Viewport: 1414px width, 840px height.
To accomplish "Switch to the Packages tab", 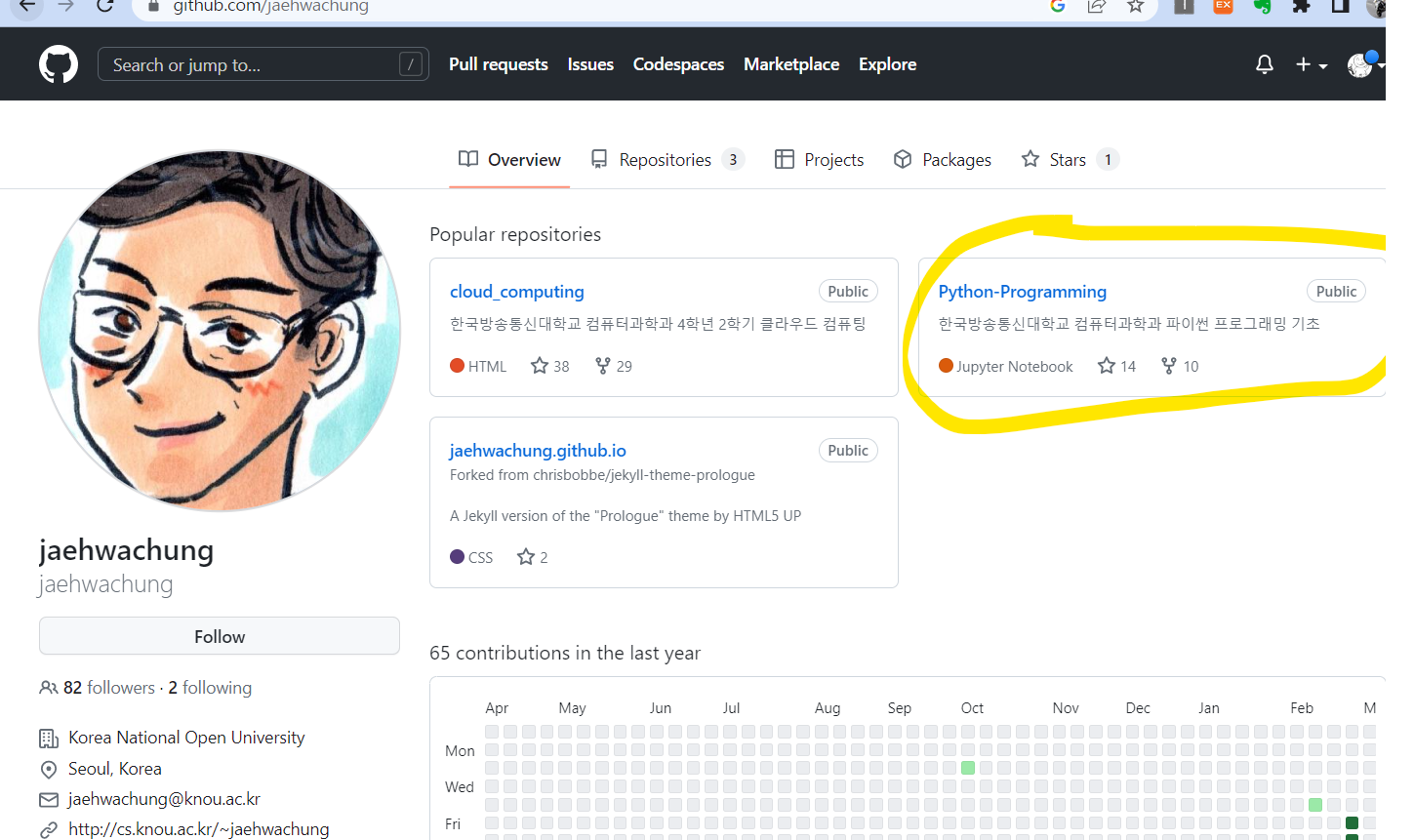I will [943, 159].
